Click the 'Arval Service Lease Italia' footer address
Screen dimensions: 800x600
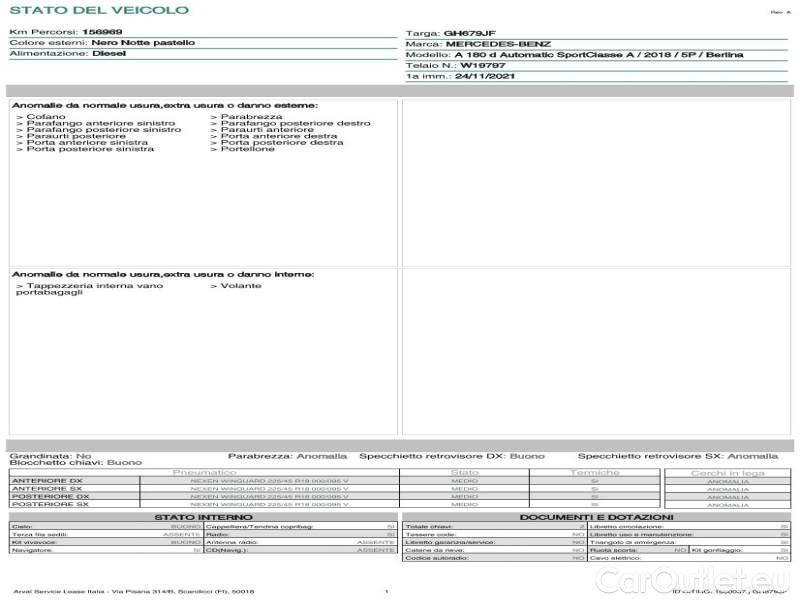tap(134, 592)
